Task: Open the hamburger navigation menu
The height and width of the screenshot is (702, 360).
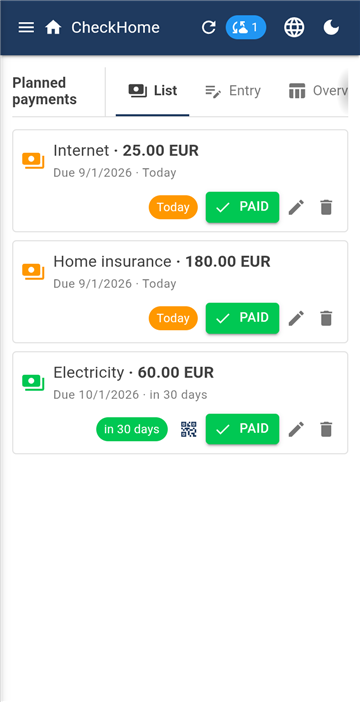Action: pos(26,28)
